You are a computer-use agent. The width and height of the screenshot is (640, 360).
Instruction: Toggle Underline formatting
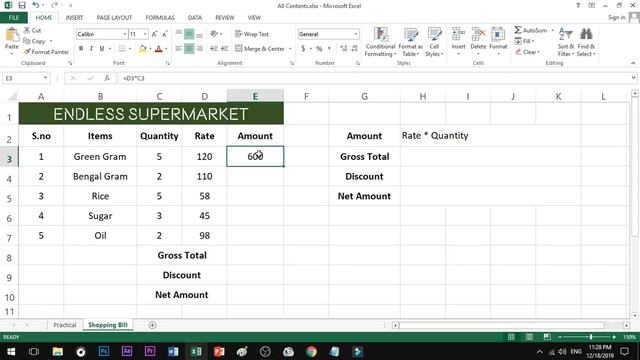click(102, 49)
